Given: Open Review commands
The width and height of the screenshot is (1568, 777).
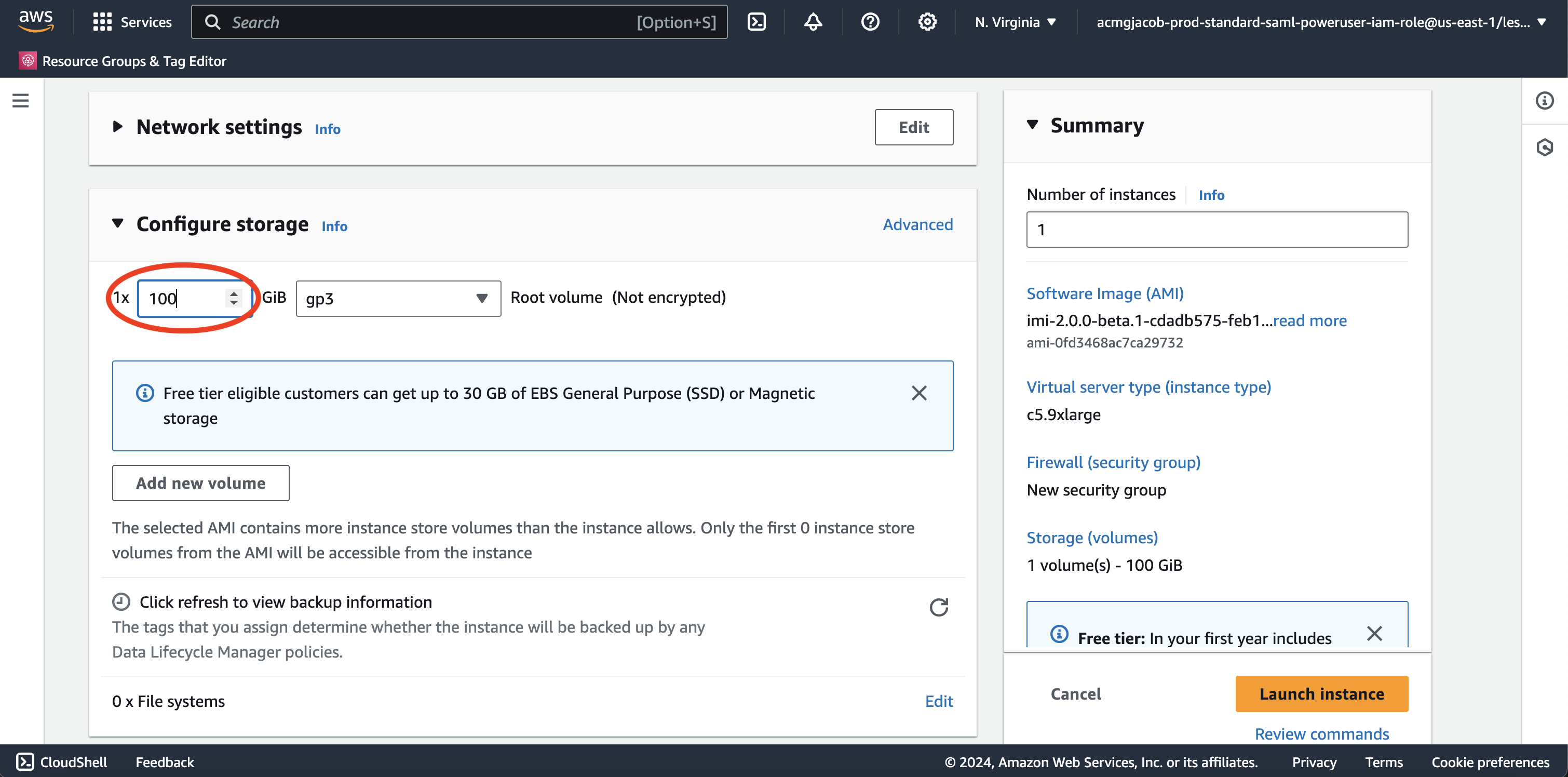Looking at the screenshot, I should click(x=1321, y=734).
